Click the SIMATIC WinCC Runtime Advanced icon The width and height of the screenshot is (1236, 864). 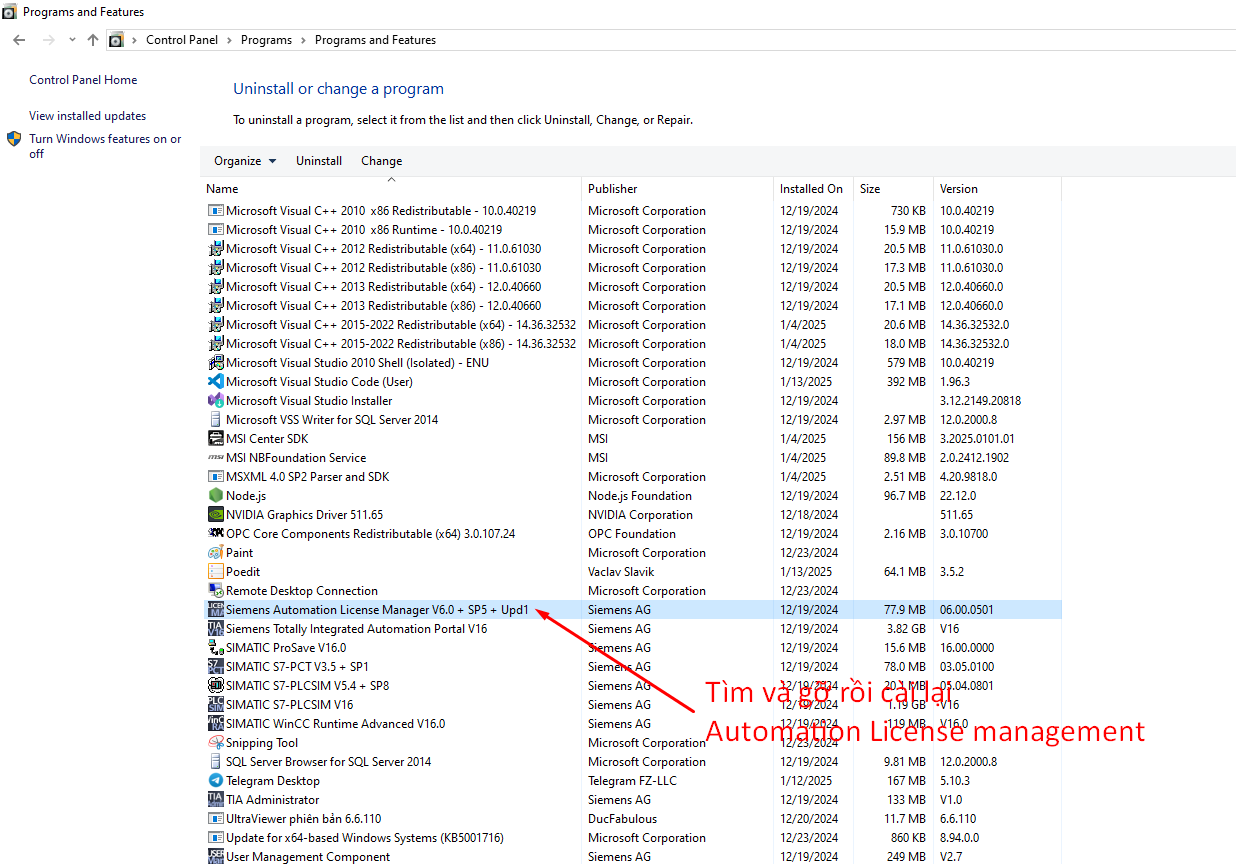(215, 723)
